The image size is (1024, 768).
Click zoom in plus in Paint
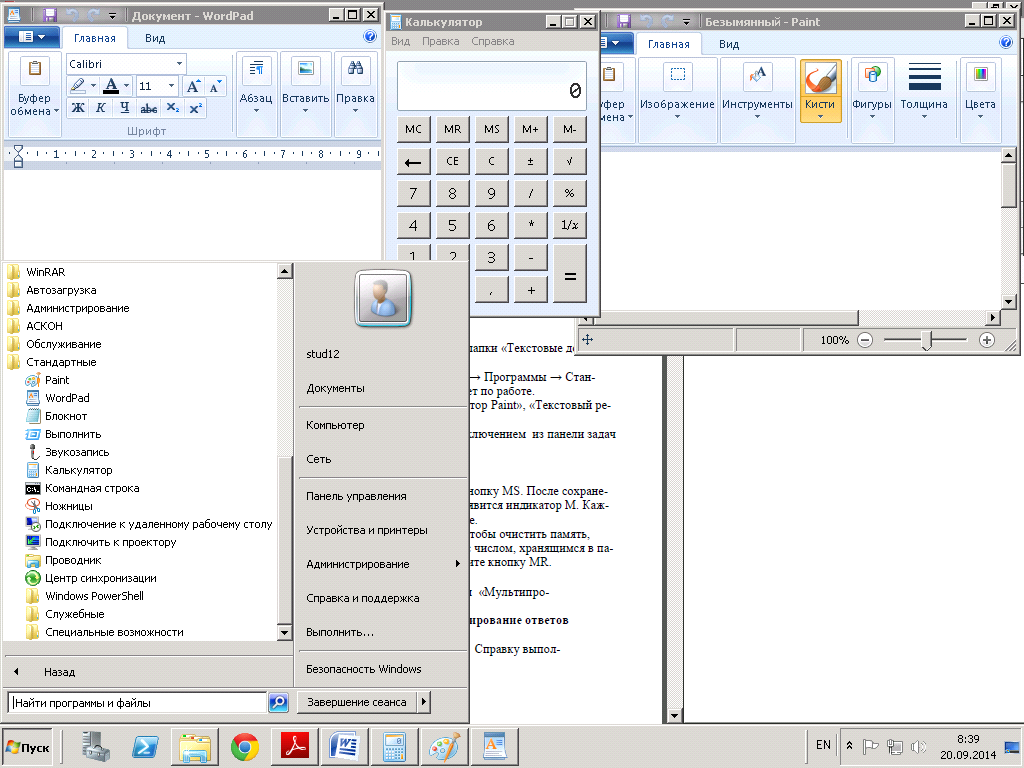[987, 340]
